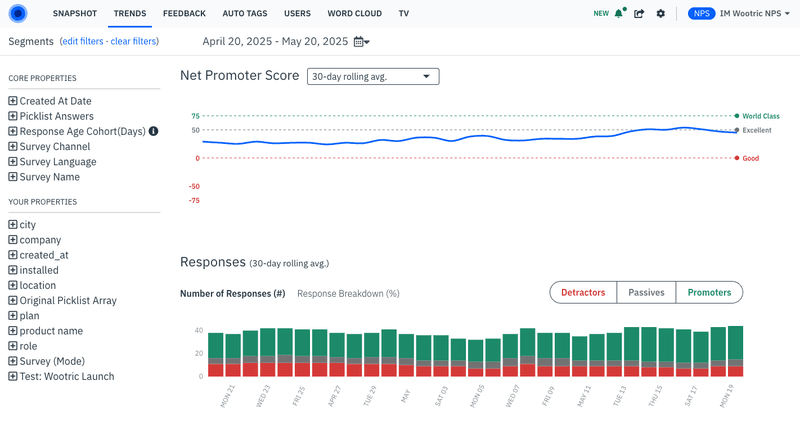Toggle the Promoters filter
The width and height of the screenshot is (800, 435).
point(708,293)
